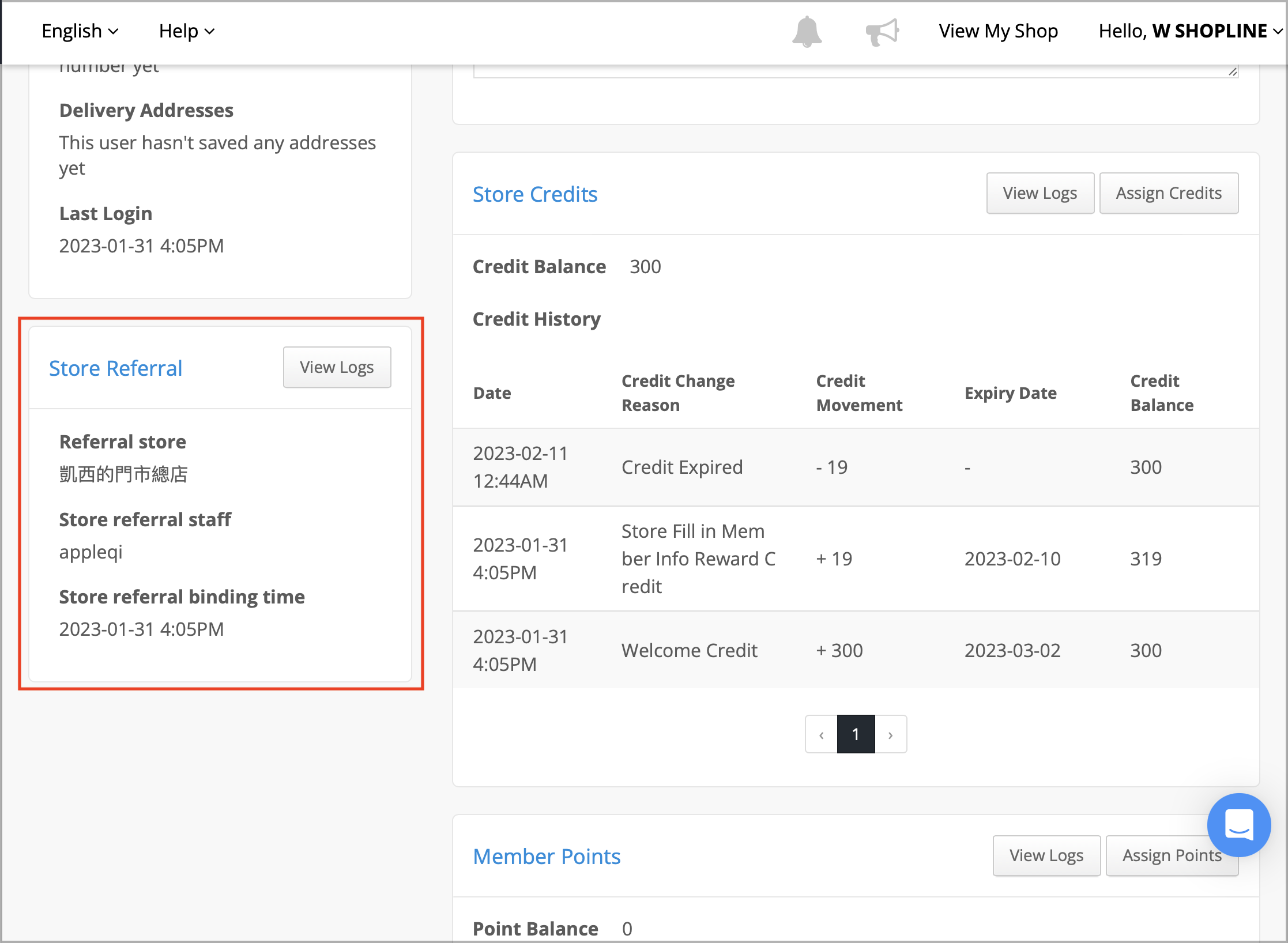The height and width of the screenshot is (943, 1288).
Task: Click the Store Referral heading
Action: click(115, 368)
